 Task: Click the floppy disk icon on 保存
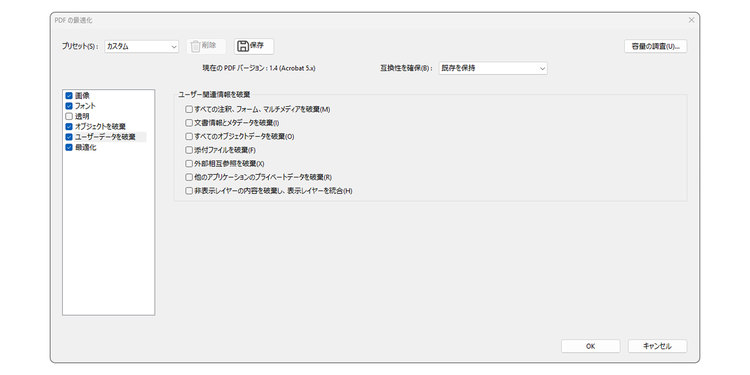tap(243, 46)
